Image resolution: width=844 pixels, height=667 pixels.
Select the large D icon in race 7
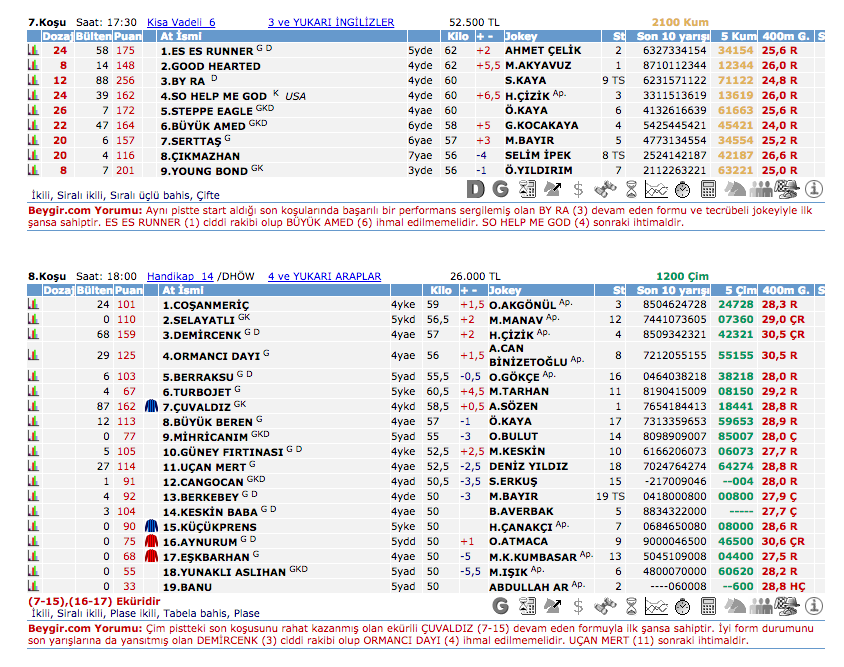(x=476, y=189)
